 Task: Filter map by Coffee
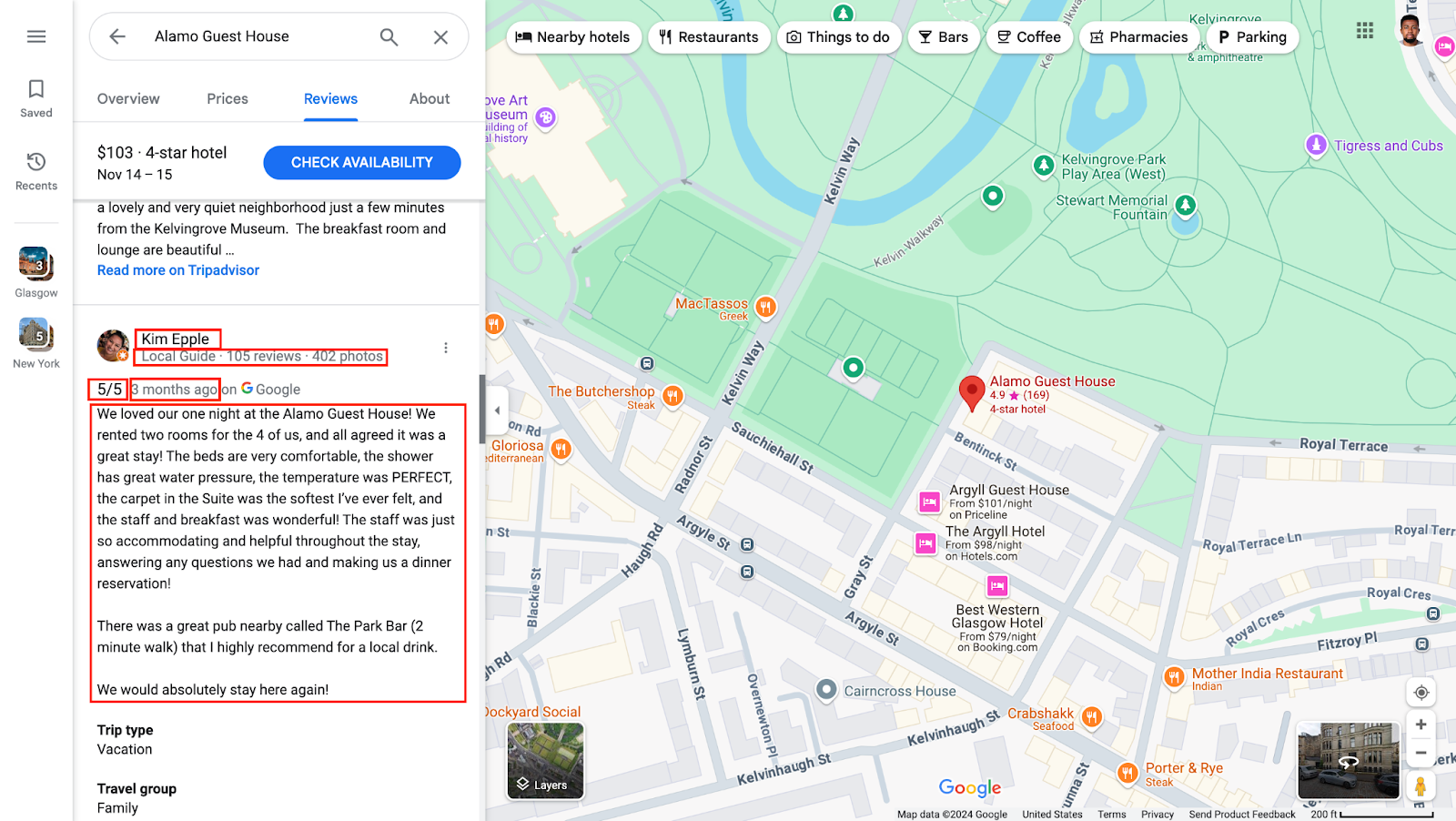click(1029, 37)
